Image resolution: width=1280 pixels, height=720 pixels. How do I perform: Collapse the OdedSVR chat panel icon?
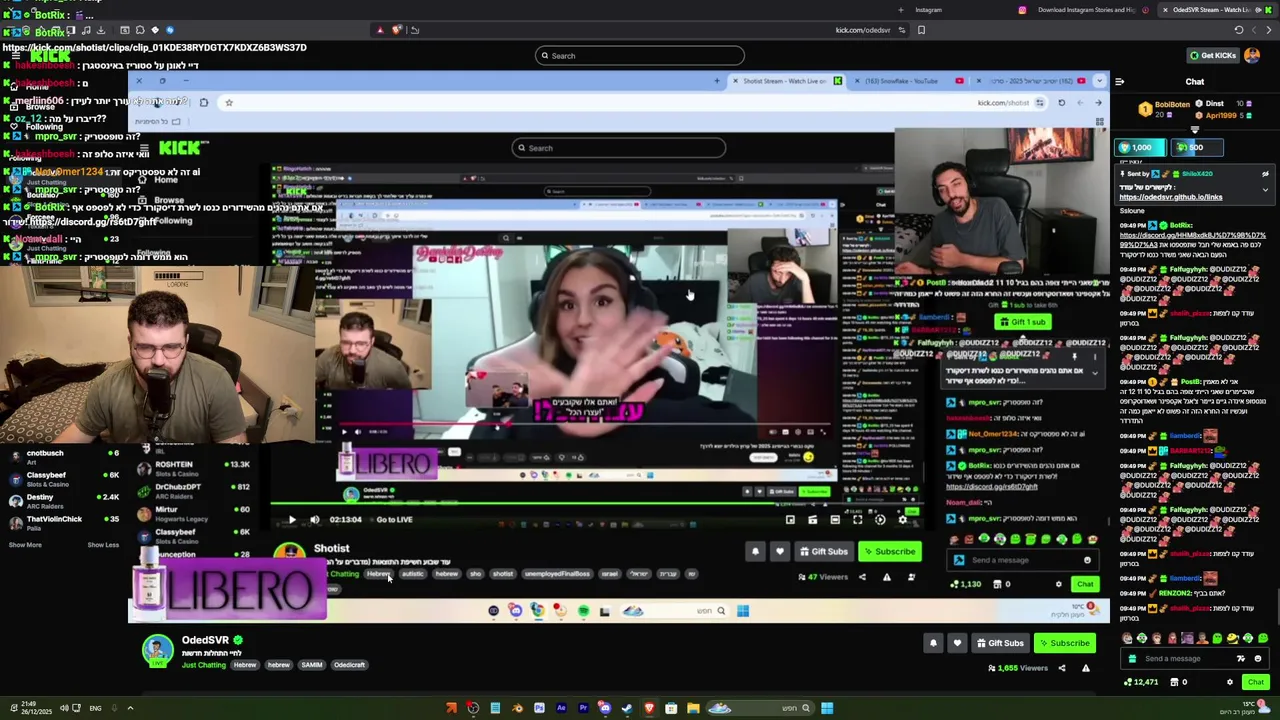(1119, 82)
